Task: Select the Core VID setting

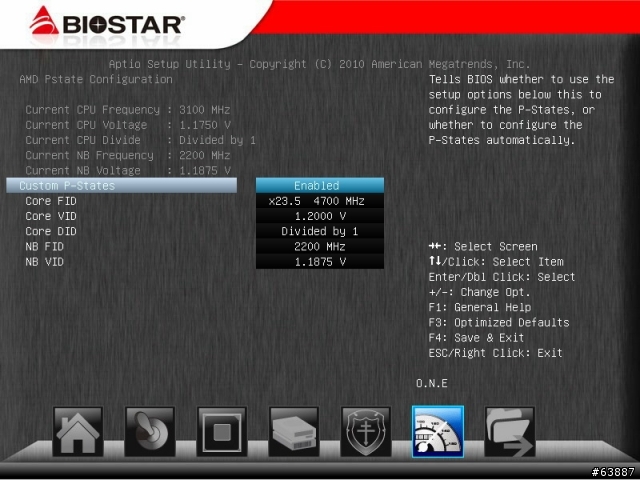Action: tap(51, 216)
